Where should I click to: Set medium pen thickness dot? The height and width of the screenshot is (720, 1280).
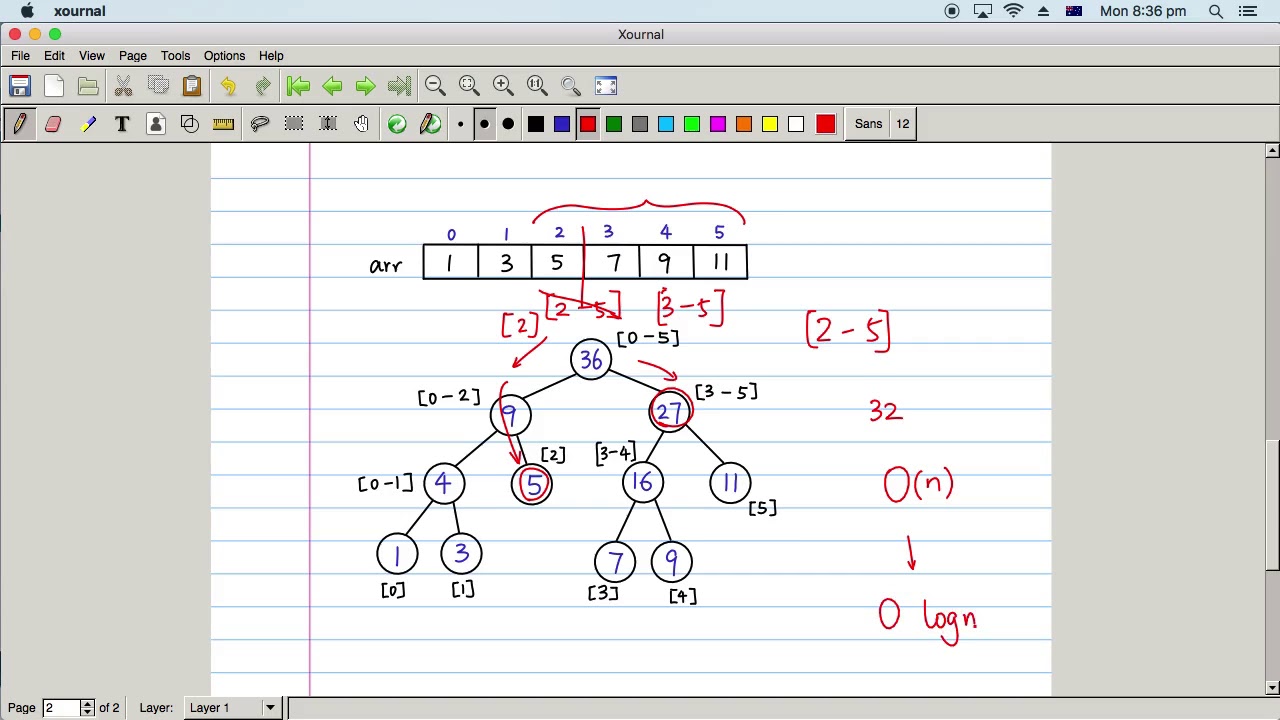[484, 124]
